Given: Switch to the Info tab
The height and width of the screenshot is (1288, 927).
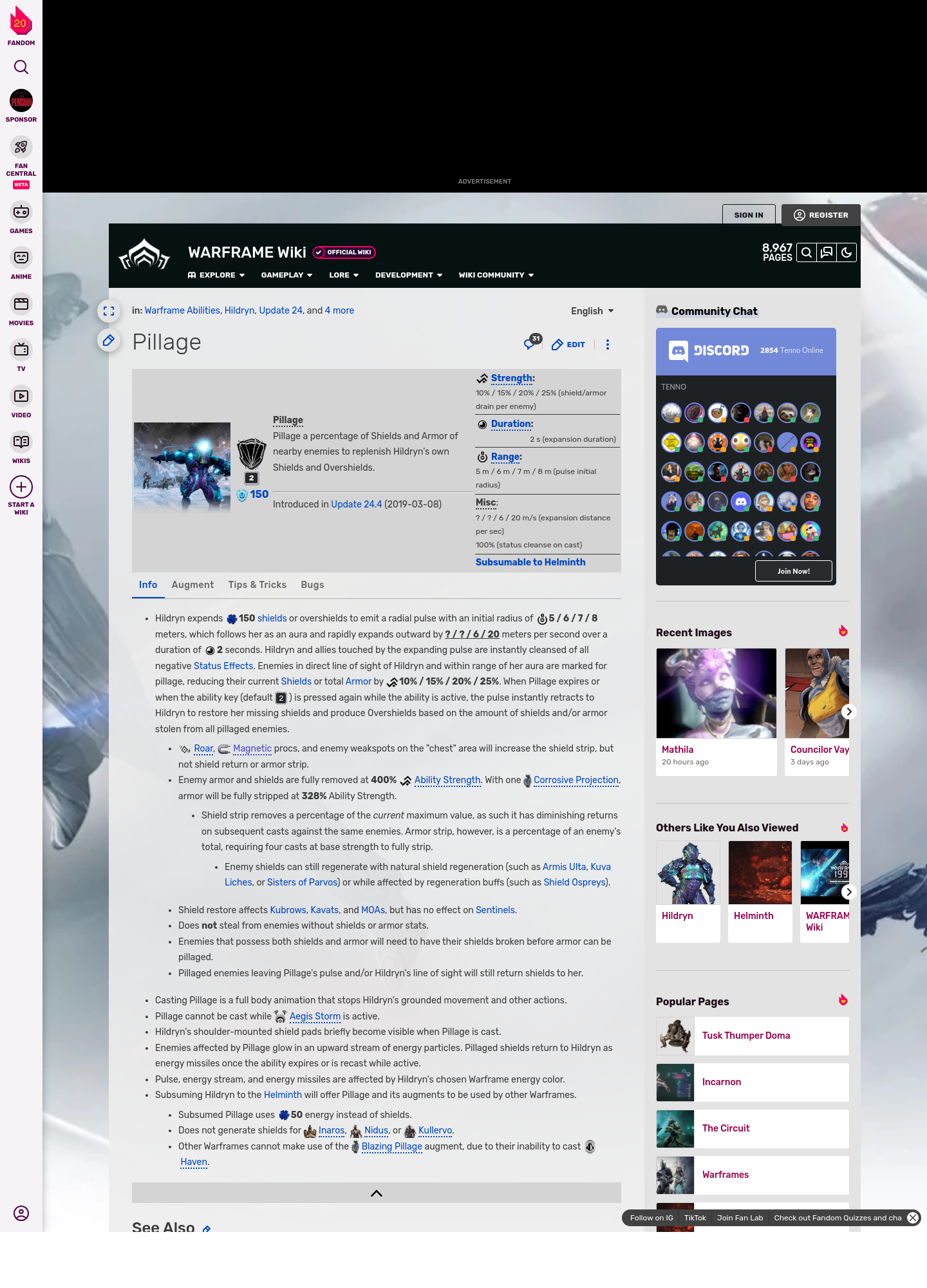Looking at the screenshot, I should 148,585.
